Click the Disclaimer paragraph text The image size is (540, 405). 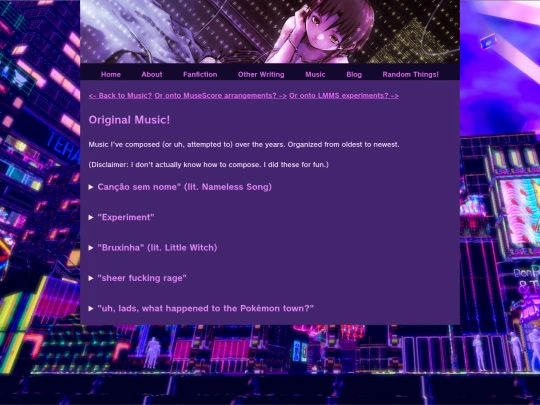[x=208, y=165]
